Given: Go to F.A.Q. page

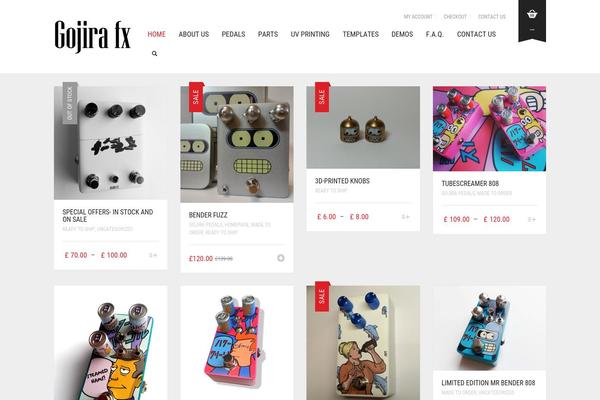Looking at the screenshot, I should pyautogui.click(x=435, y=34).
